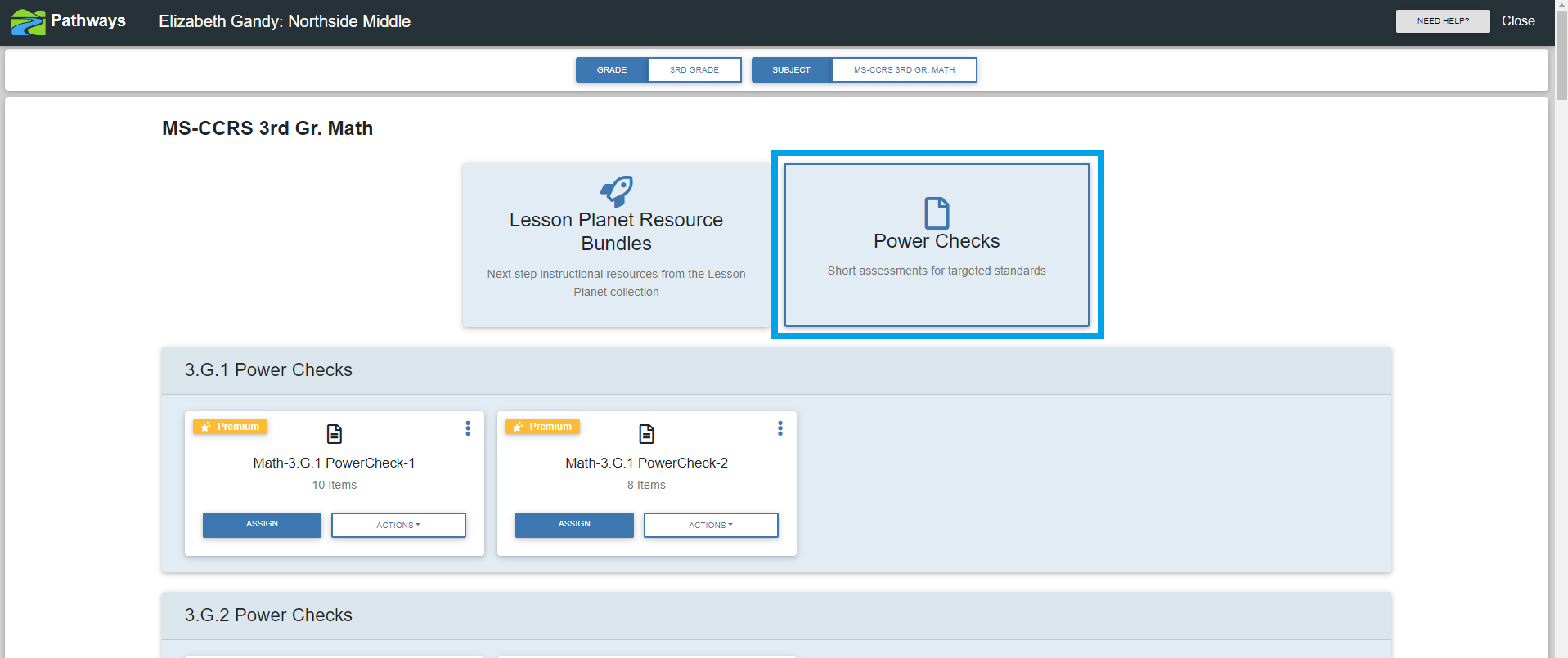Click the 3.G.2 Power Checks section header
Screen dimensions: 1568x658
tap(776, 615)
